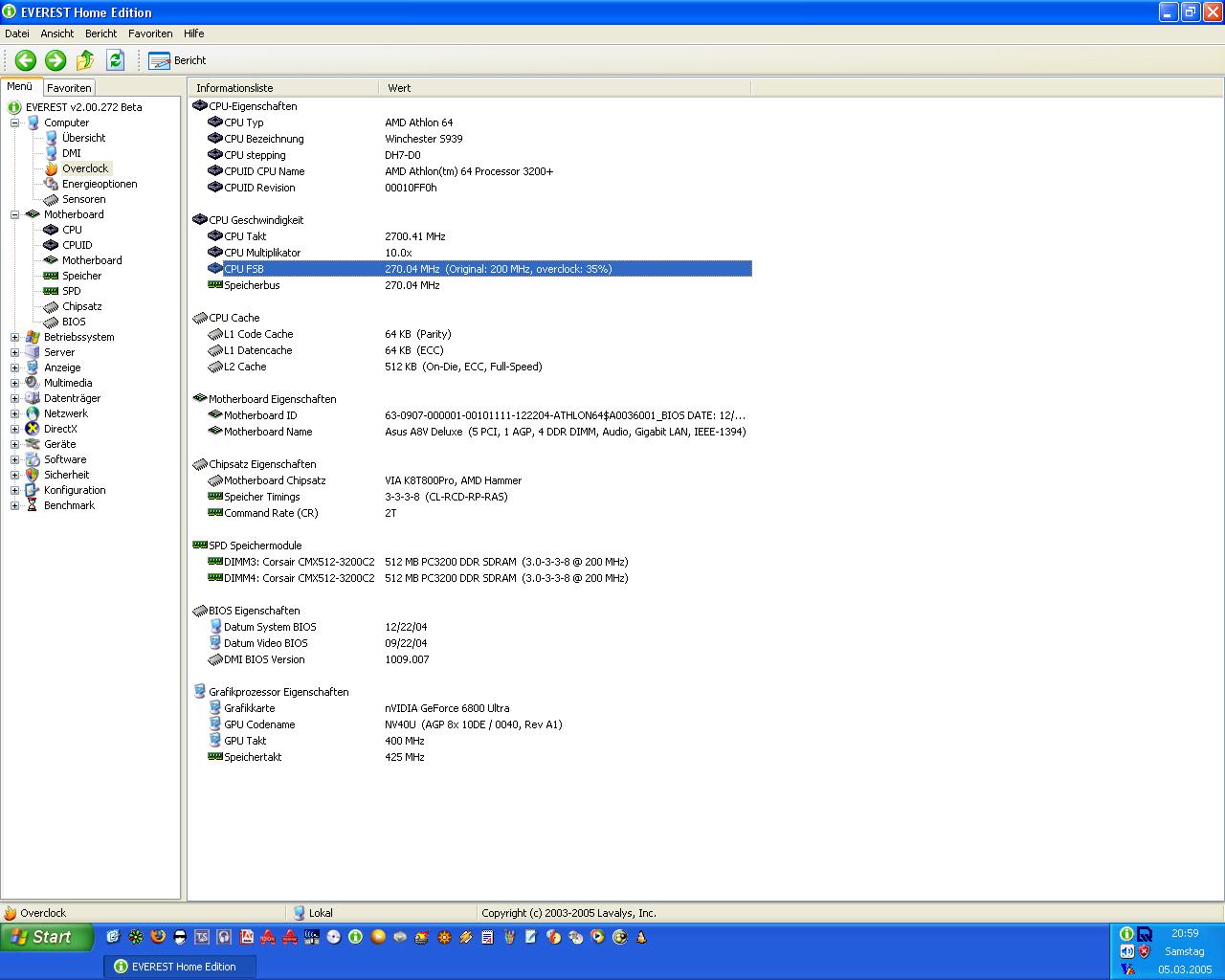Screen dimensions: 1225x980
Task: Expand the Betriebssystem node
Action: click(x=14, y=337)
